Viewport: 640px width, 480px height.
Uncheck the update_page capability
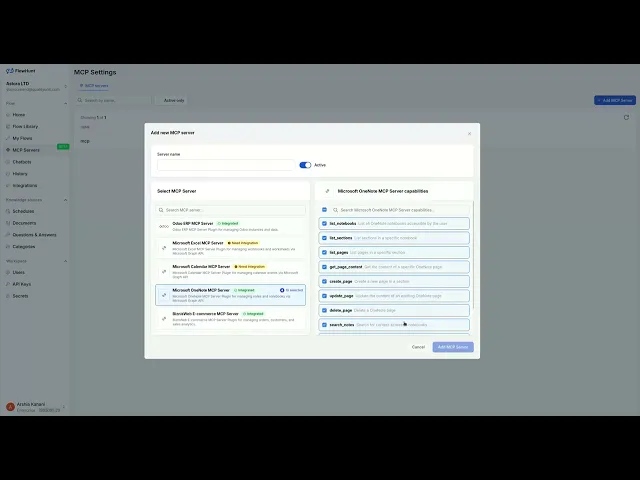pos(324,296)
